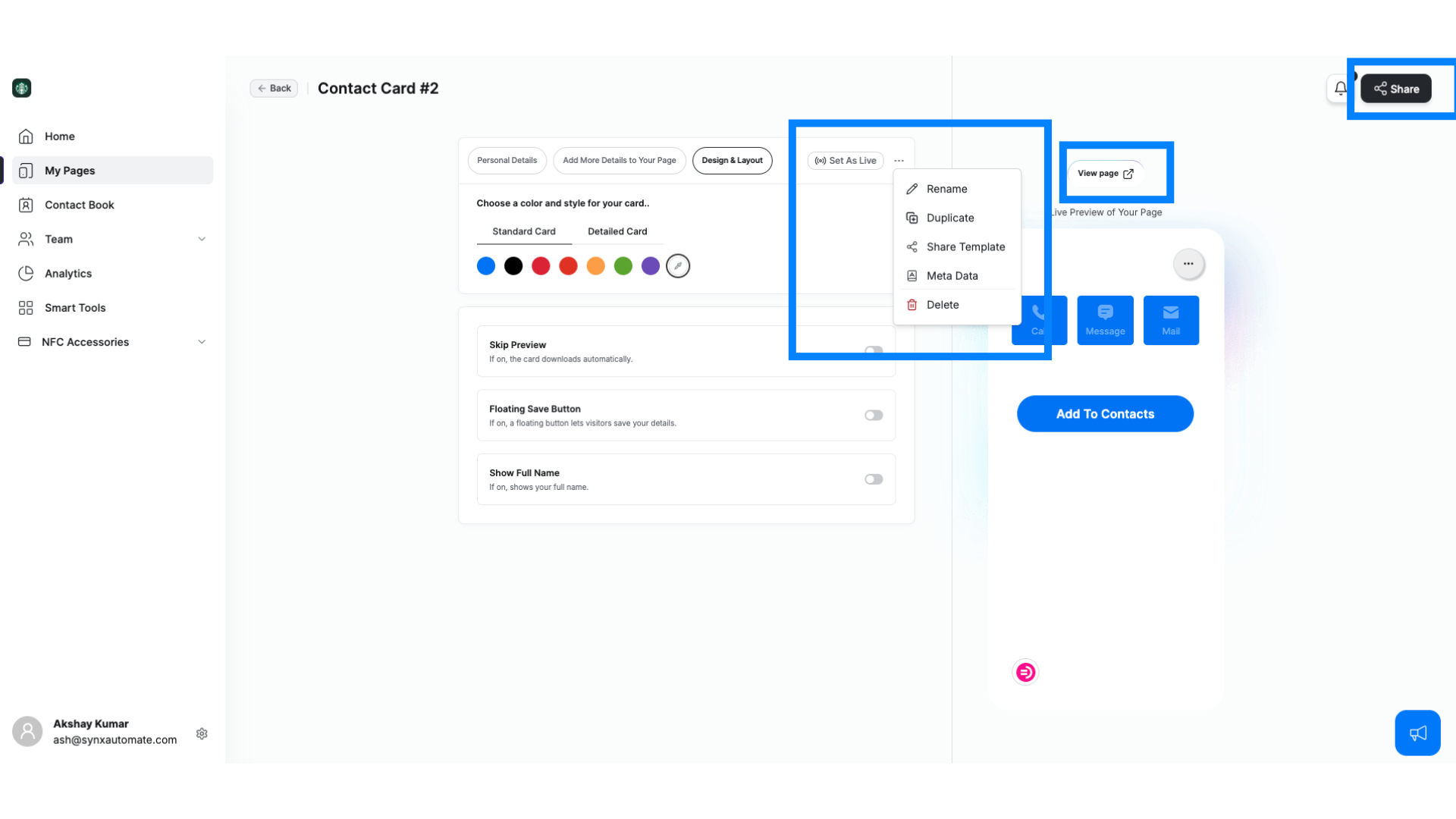Click the Duplicate option in context menu
The width and height of the screenshot is (1456, 819).
point(950,218)
